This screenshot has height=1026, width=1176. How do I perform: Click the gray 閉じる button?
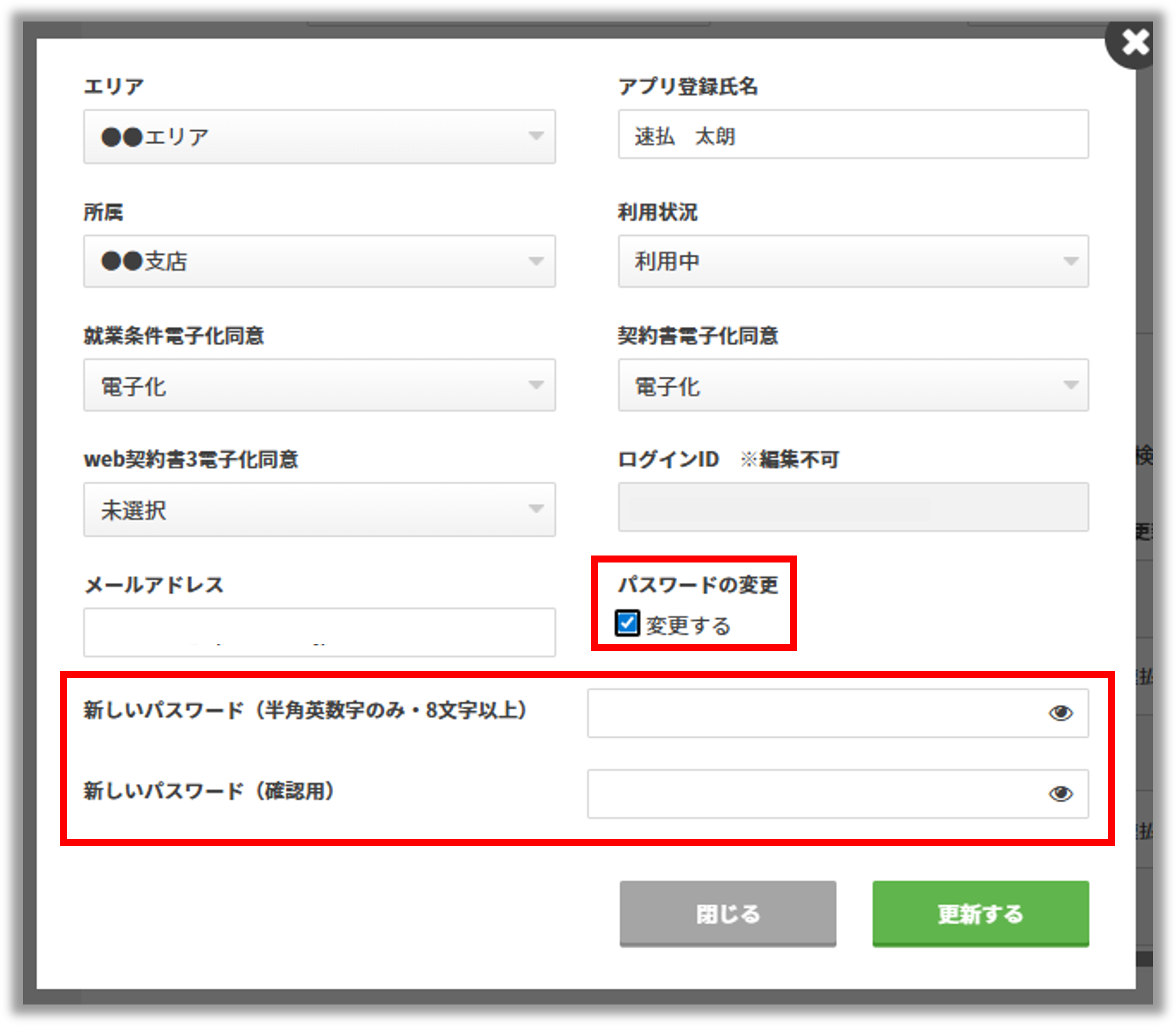[727, 912]
